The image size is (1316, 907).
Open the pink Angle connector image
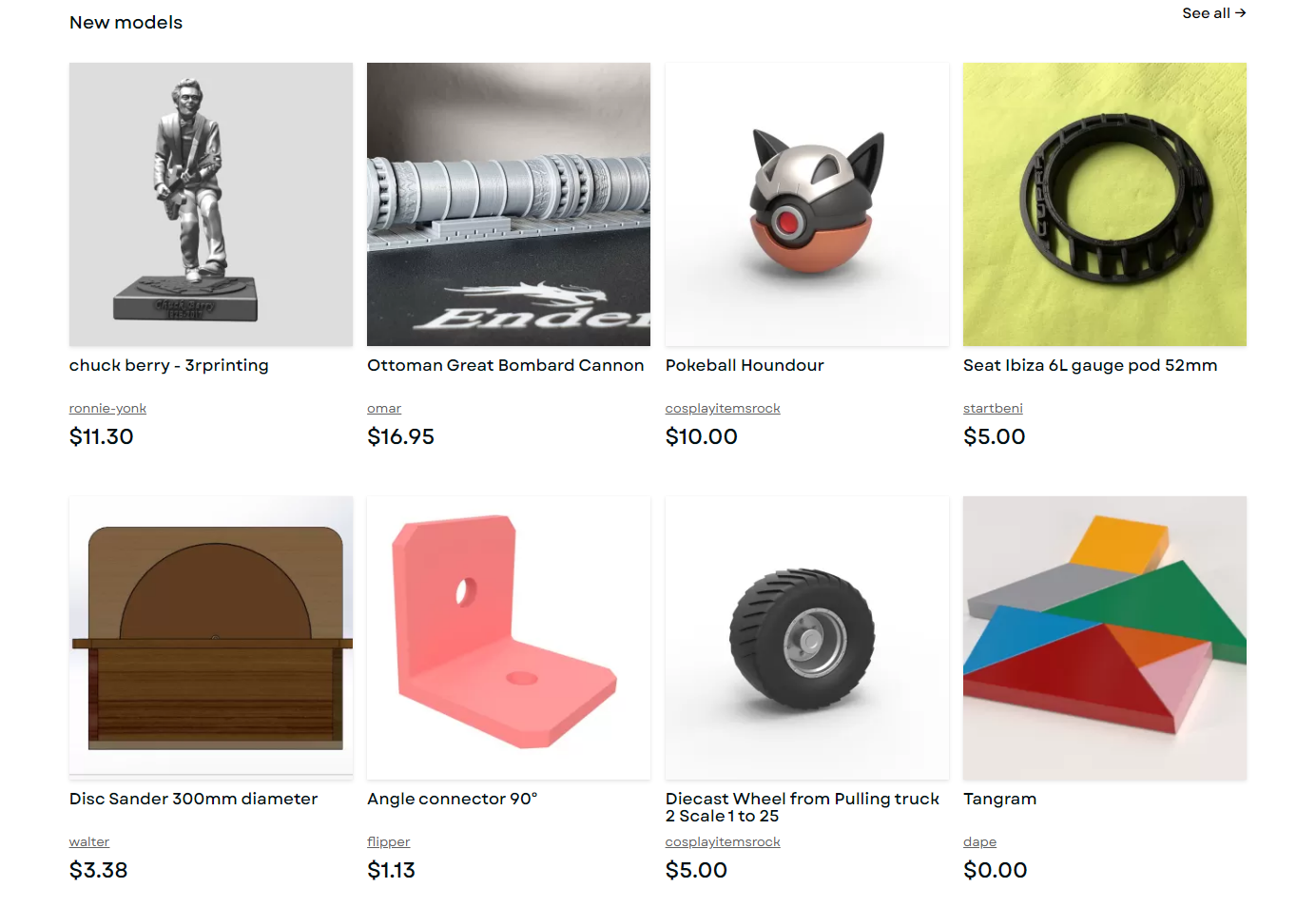(x=509, y=638)
